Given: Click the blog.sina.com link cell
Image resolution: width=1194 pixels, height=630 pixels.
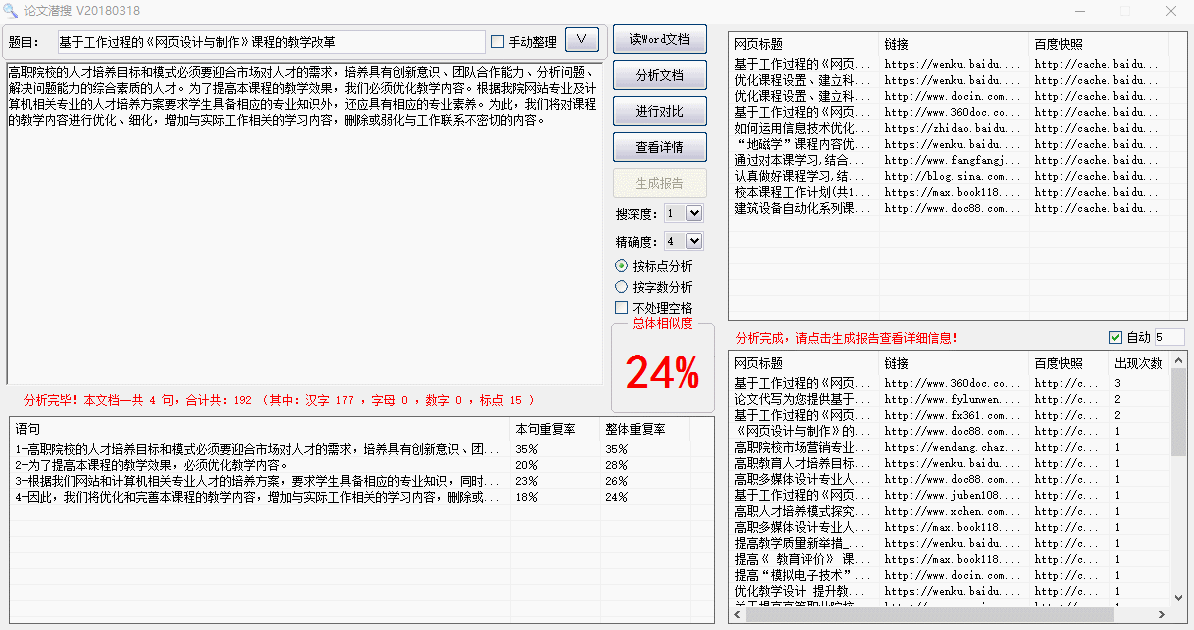Looking at the screenshot, I should 953,176.
